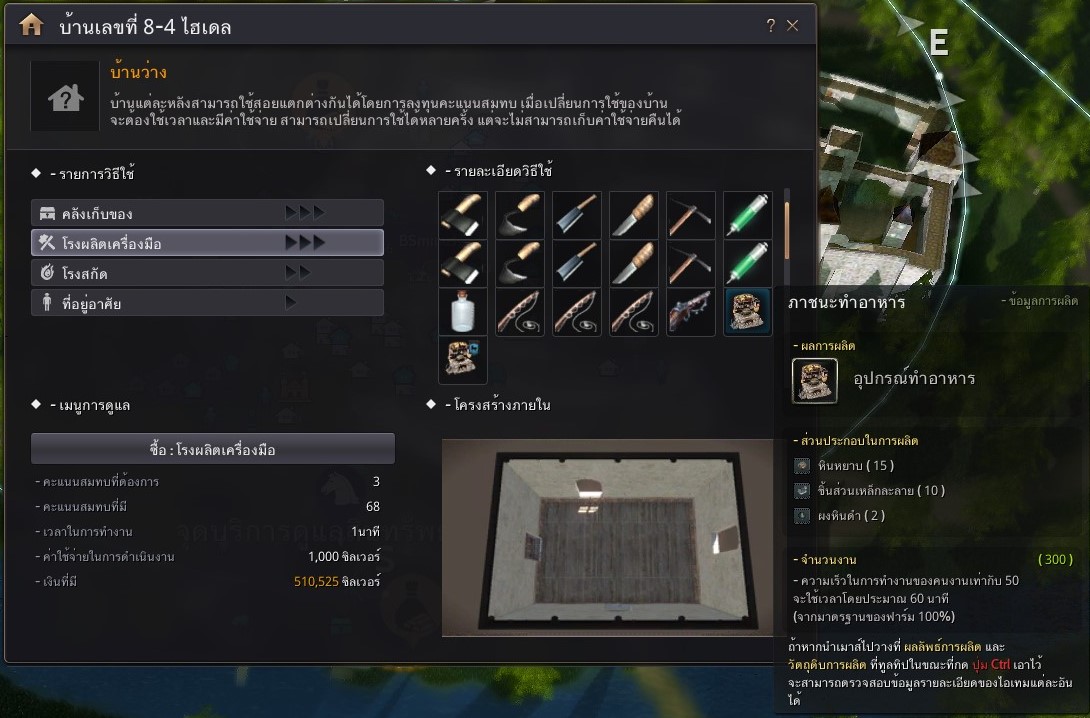The height and width of the screenshot is (718, 1090).
Task: Open the help question mark icon
Action: [771, 26]
